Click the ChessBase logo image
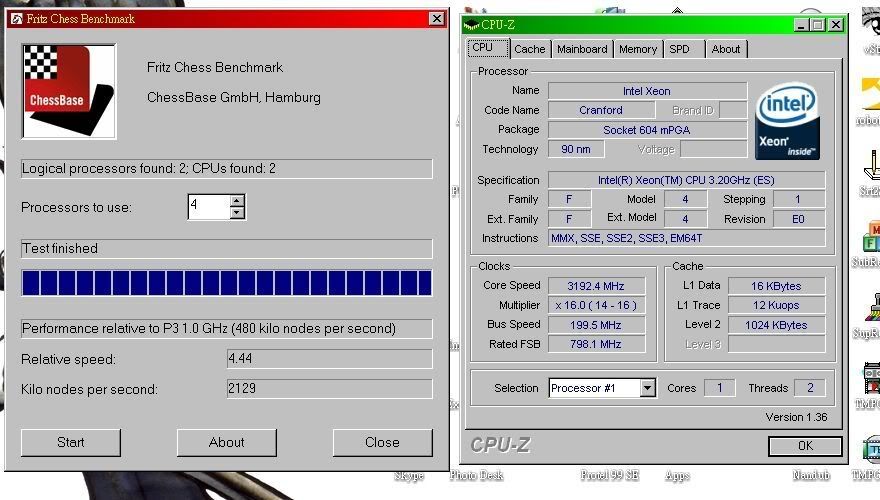The image size is (880, 500). [69, 91]
